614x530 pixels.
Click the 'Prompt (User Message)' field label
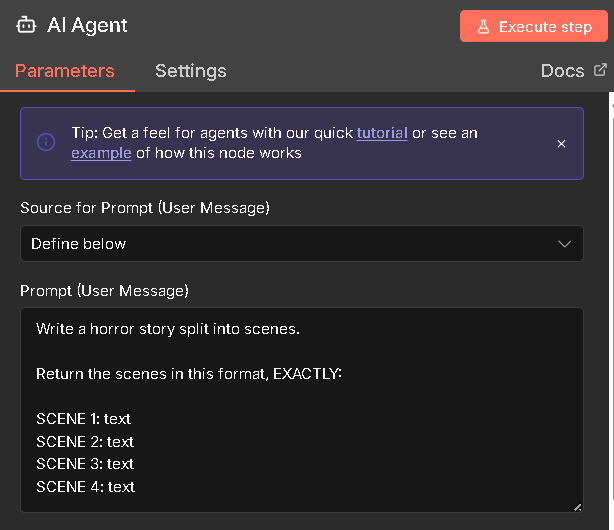(104, 291)
